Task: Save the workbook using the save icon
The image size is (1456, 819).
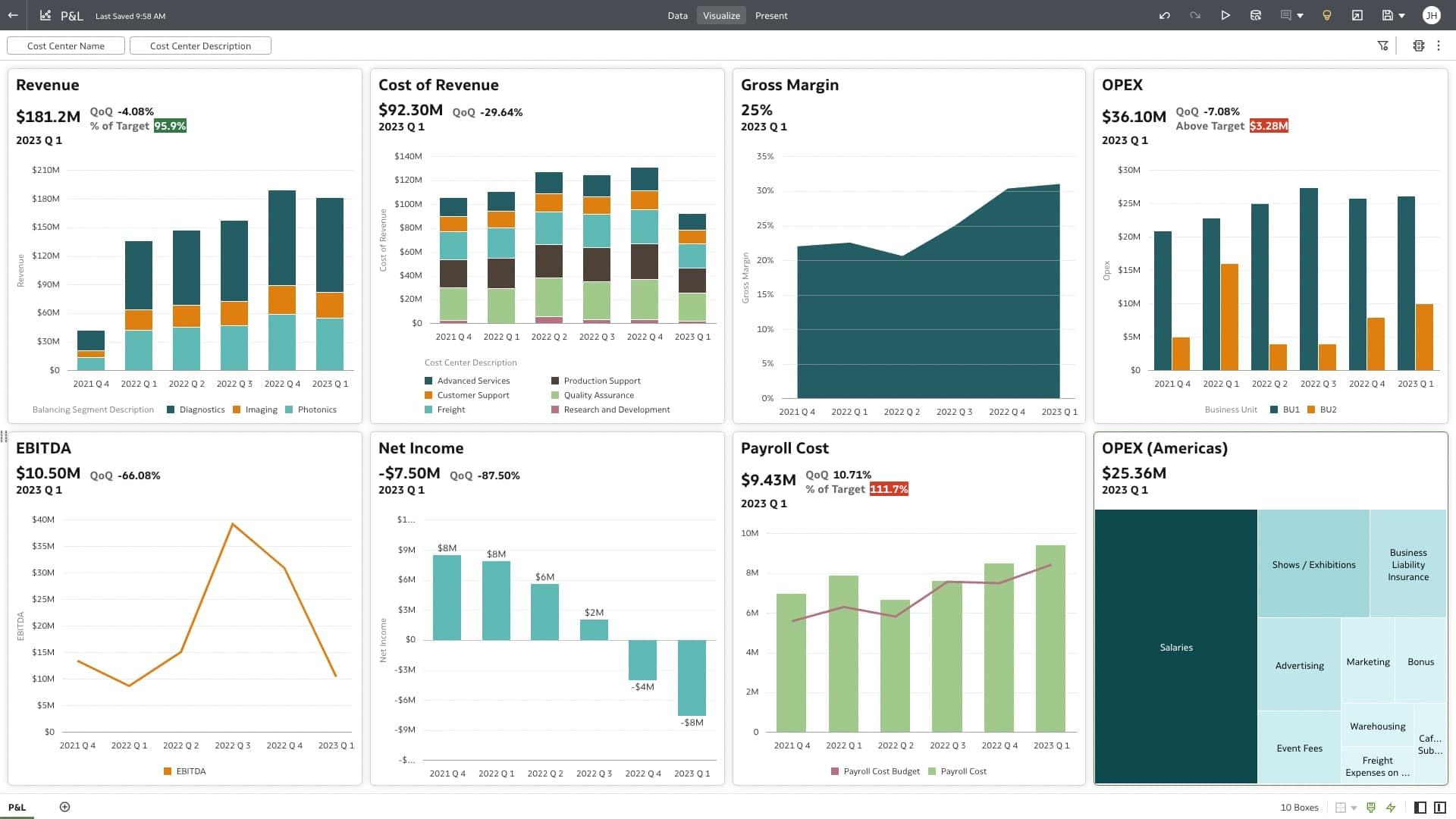Action: (x=1388, y=15)
